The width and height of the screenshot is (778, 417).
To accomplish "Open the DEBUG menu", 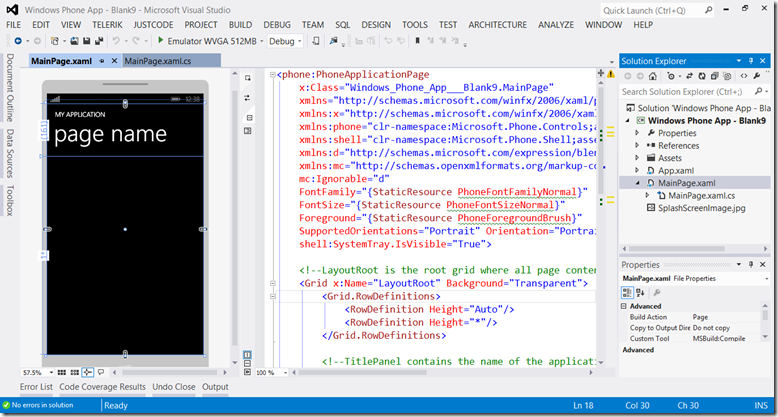I will point(277,24).
